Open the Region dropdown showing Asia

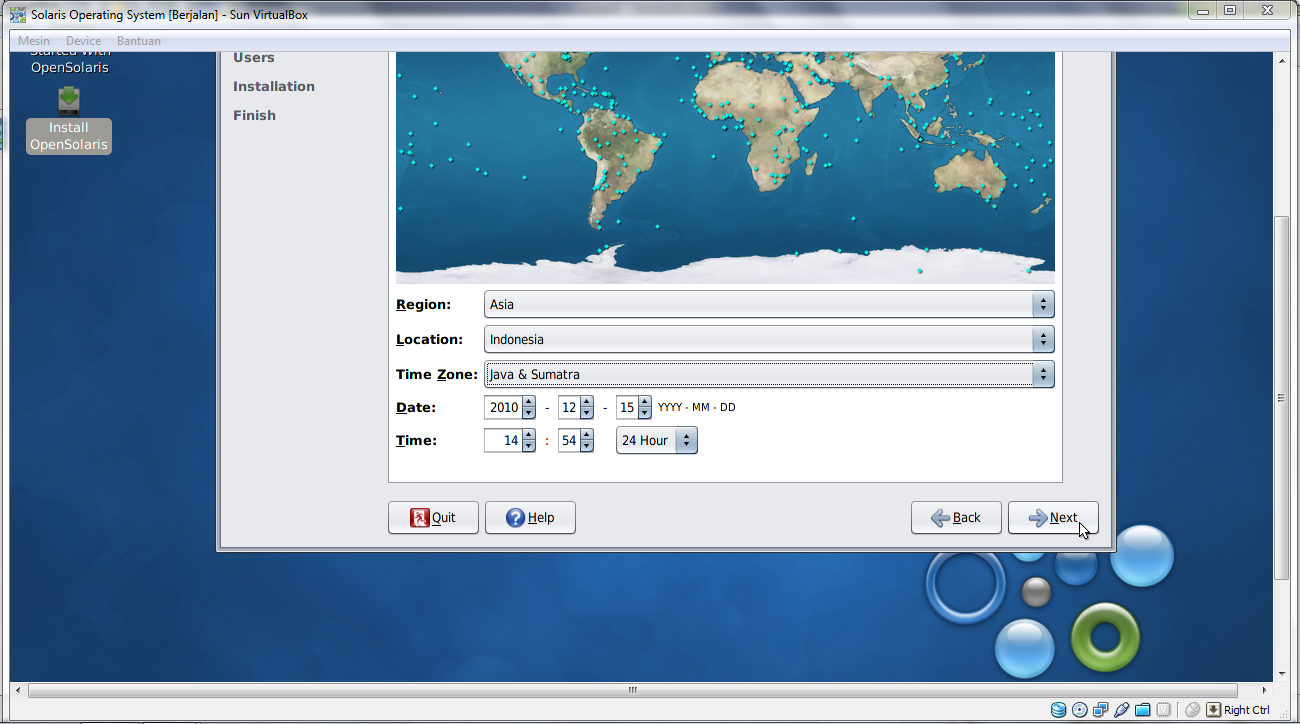pos(769,304)
